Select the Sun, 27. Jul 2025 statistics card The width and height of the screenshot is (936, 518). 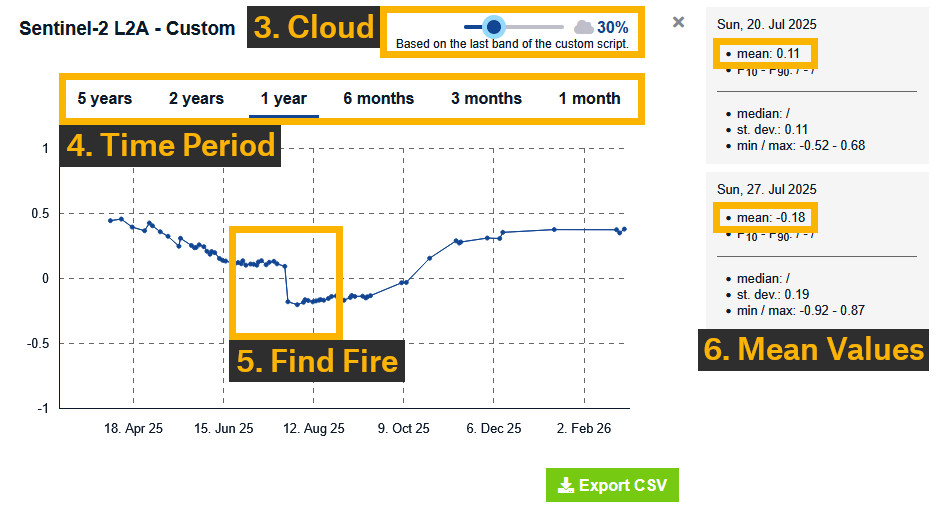pyautogui.click(x=817, y=249)
